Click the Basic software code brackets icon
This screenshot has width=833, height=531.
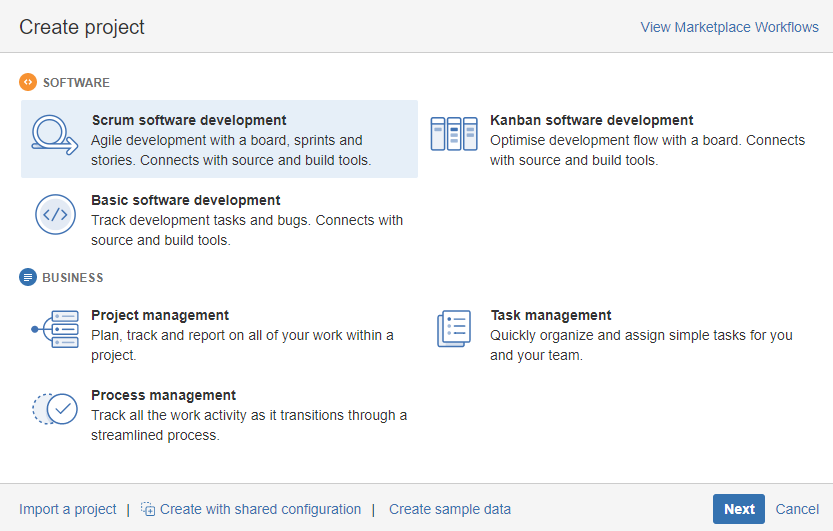click(55, 215)
